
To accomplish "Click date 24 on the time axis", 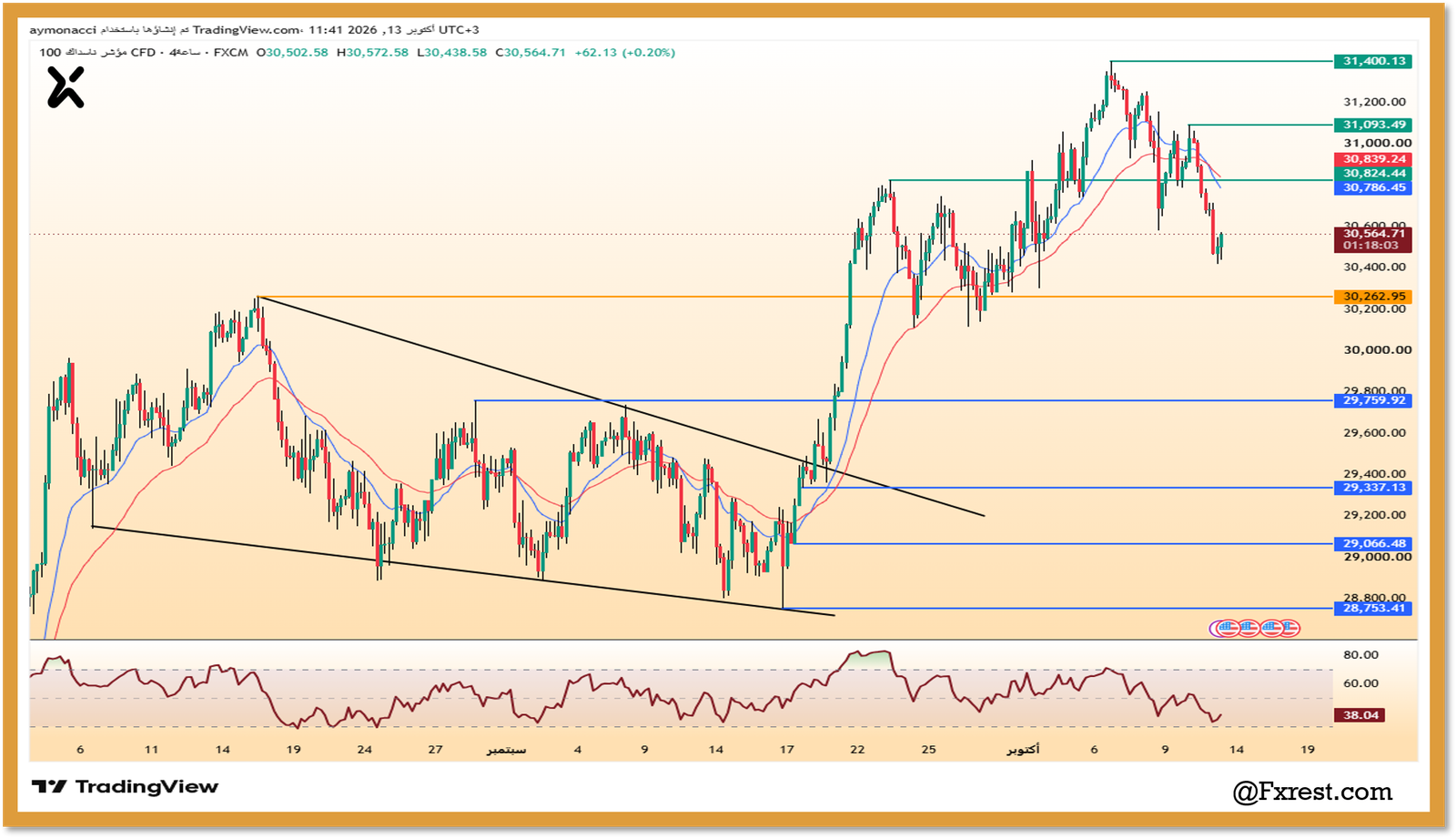I will [364, 750].
